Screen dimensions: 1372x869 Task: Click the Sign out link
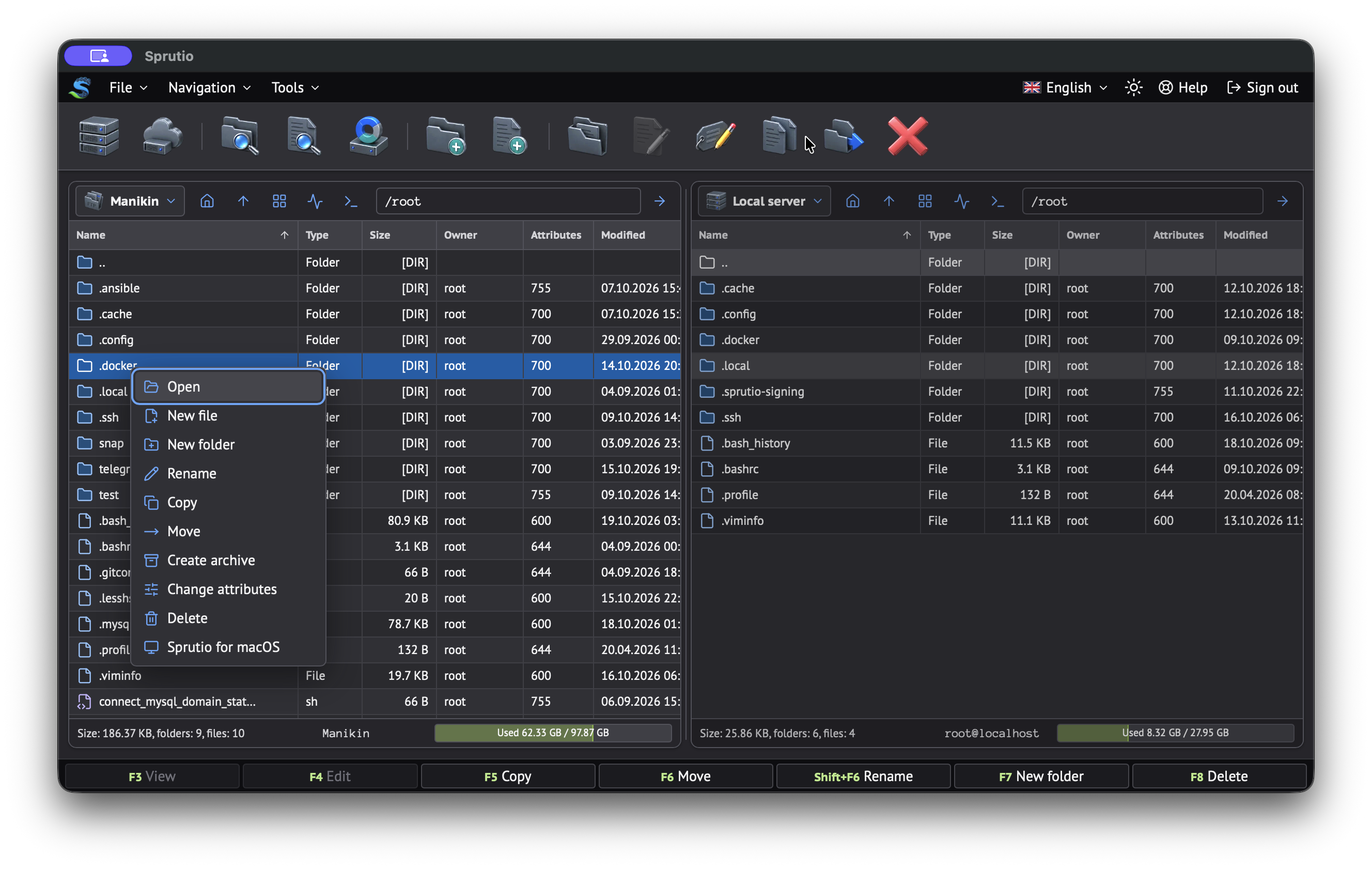[1262, 88]
